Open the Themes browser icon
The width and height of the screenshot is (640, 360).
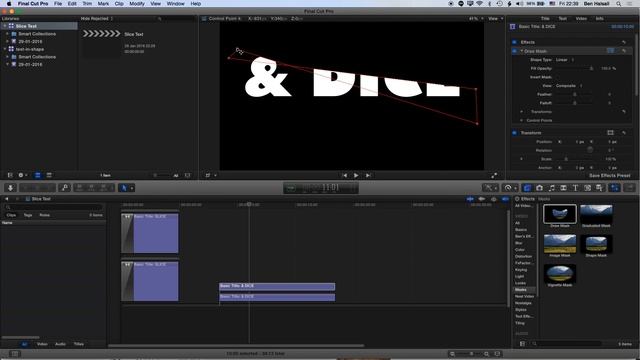click(x=599, y=188)
